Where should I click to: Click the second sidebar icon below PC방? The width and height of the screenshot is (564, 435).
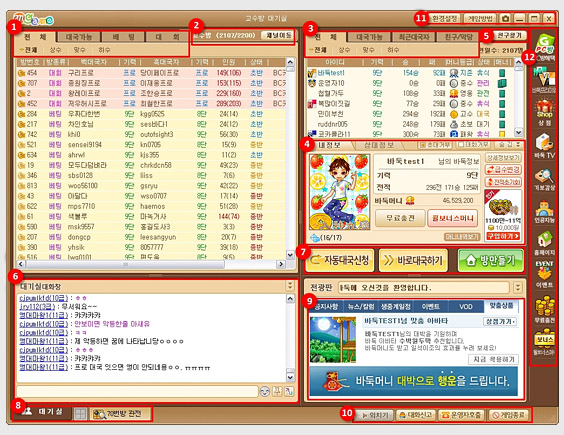[544, 79]
